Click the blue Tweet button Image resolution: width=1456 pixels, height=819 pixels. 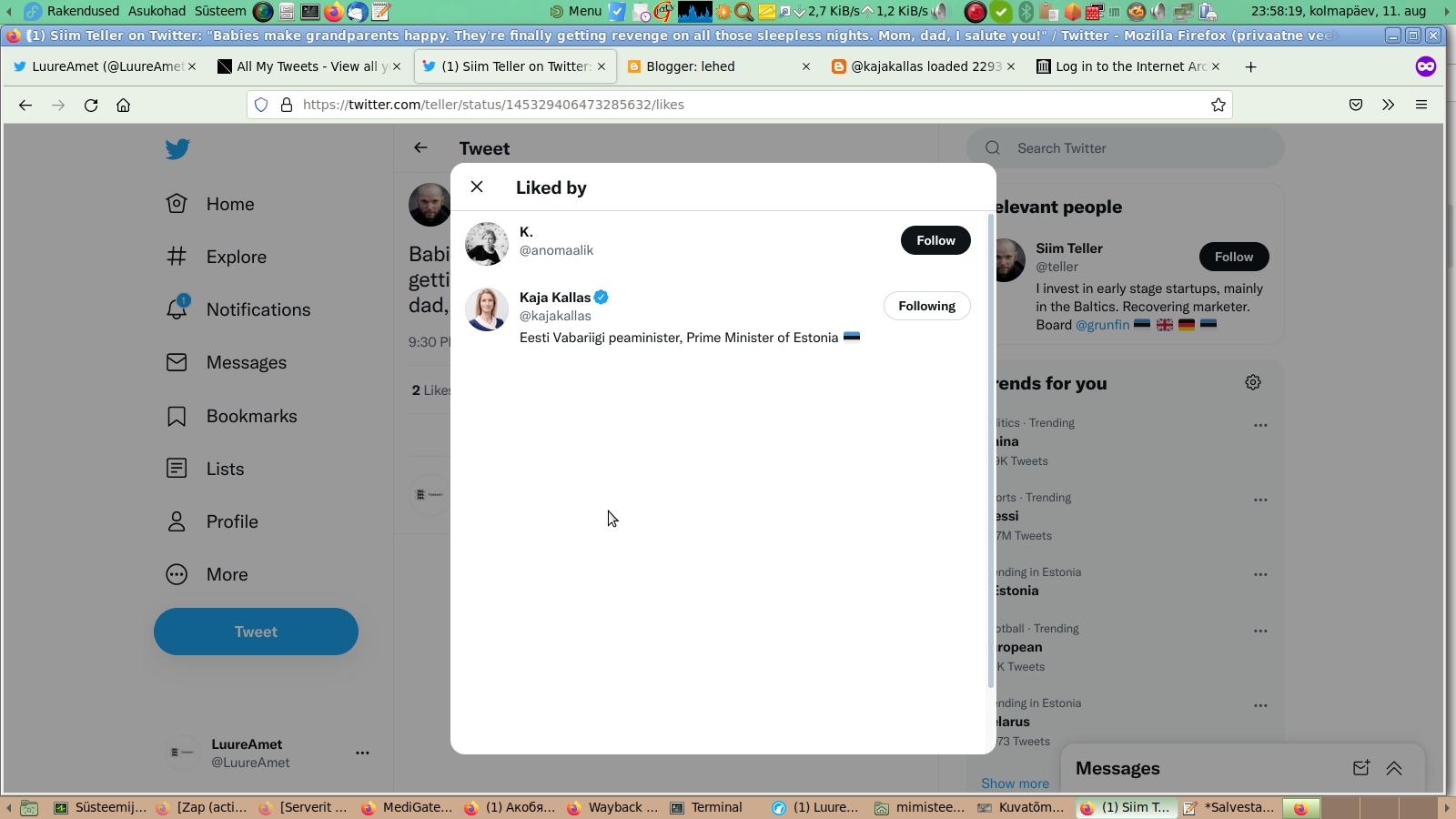tap(256, 632)
